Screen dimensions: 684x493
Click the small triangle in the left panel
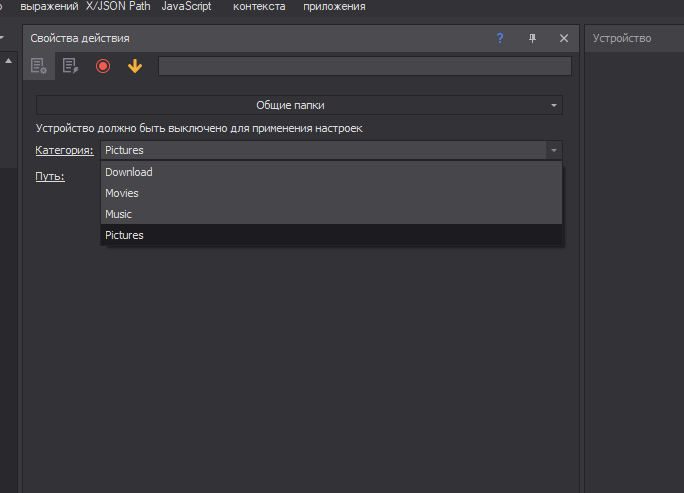coord(10,62)
